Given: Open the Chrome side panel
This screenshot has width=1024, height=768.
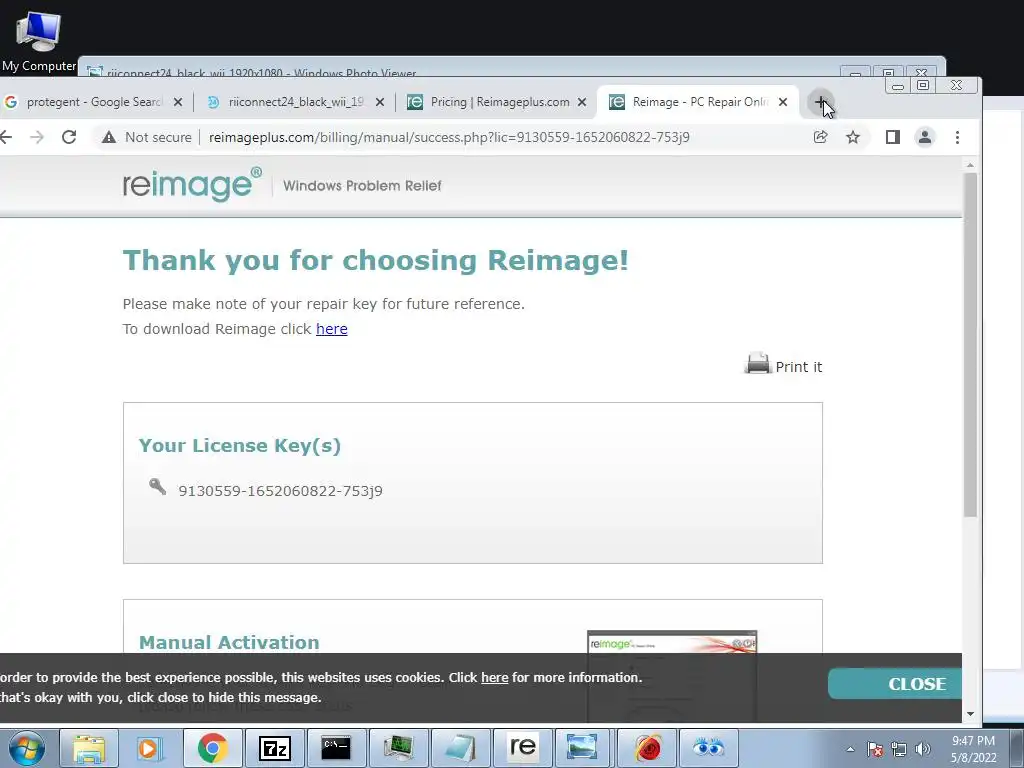Looking at the screenshot, I should pyautogui.click(x=893, y=137).
